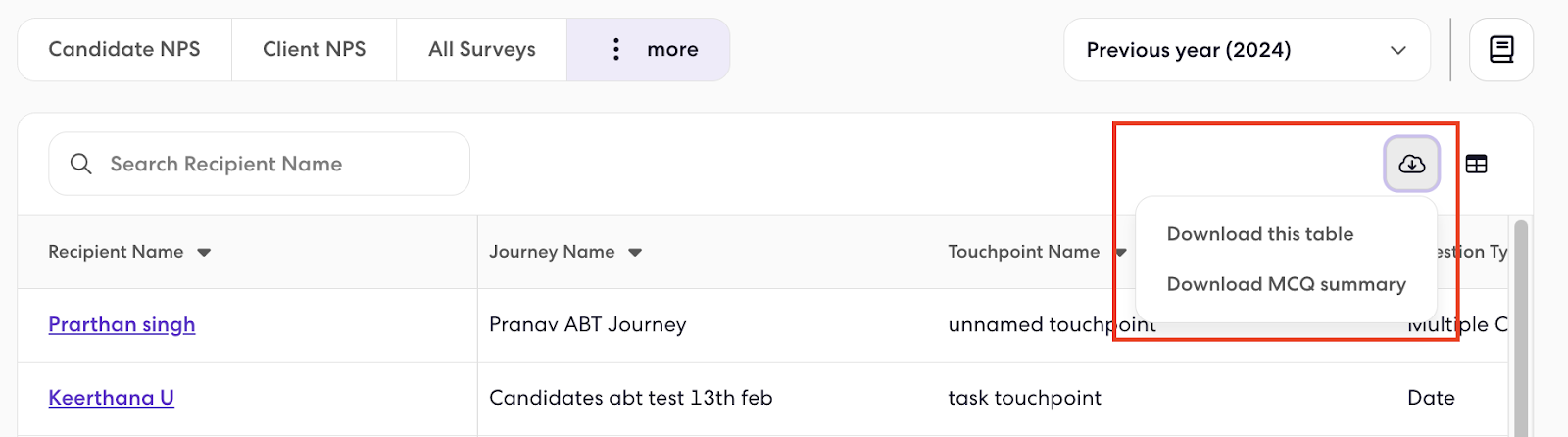Screen dimensions: 1568x437
Task: Click the Pranav ABT Journey cell
Action: (587, 324)
